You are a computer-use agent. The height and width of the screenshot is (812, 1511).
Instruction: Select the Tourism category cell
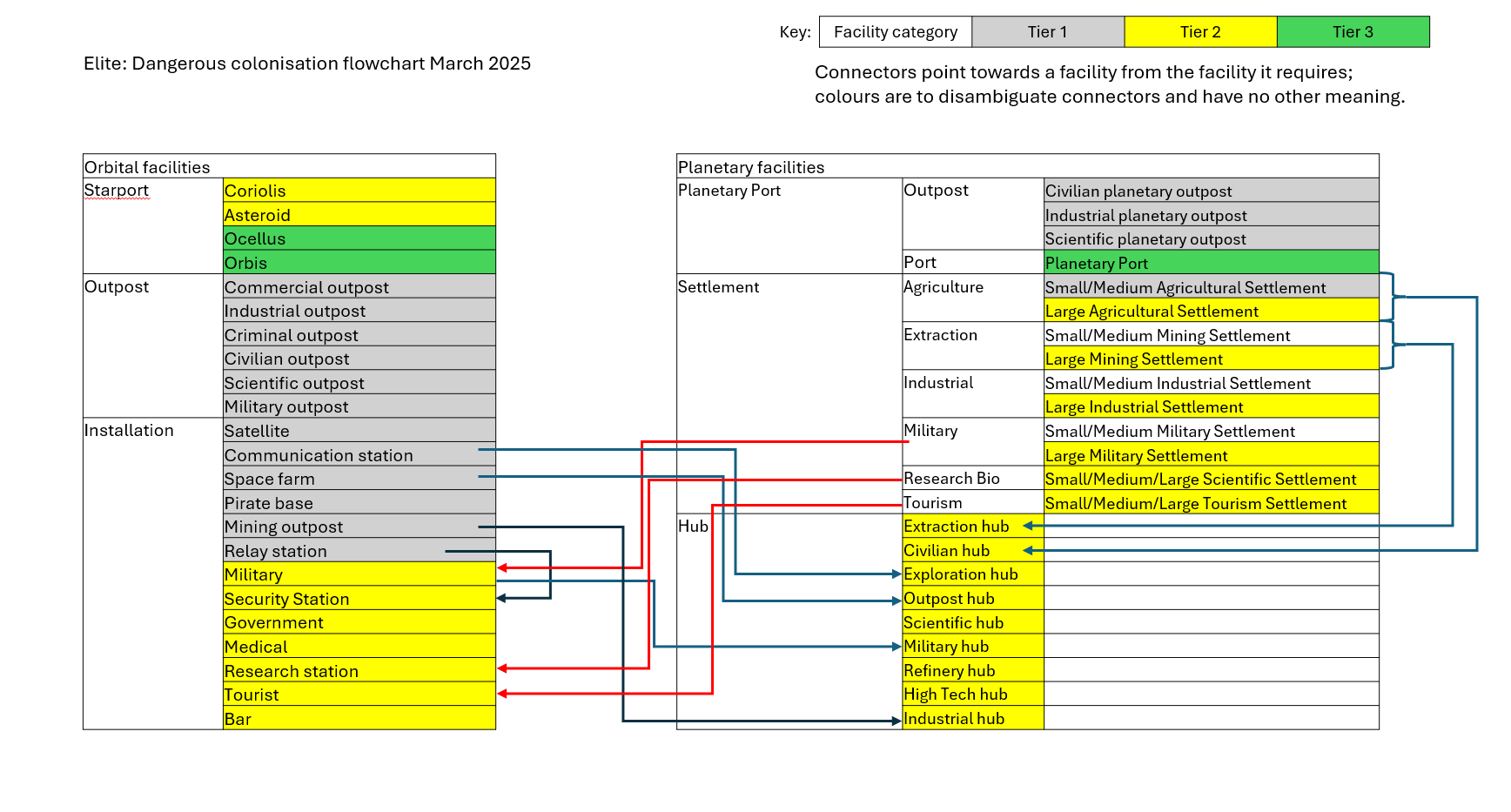click(x=973, y=502)
